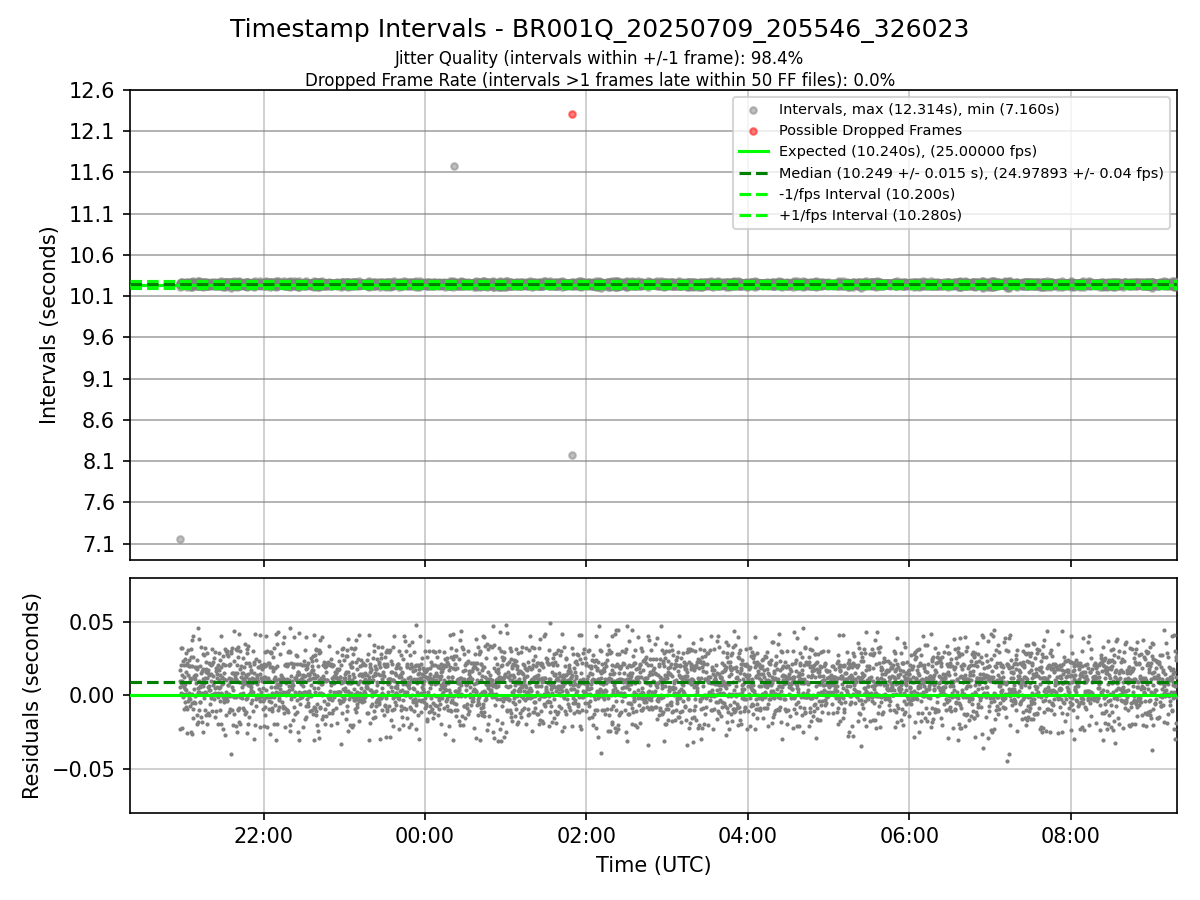Click the gray outlier point near 8.1 seconds

tap(572, 455)
